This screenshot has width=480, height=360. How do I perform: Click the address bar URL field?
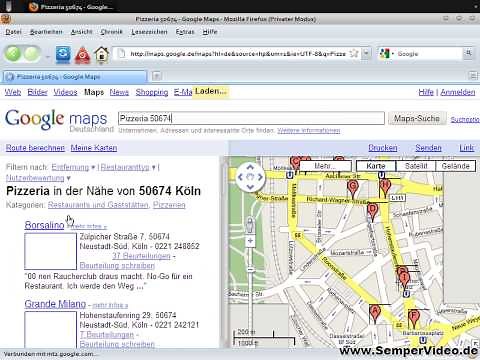[x=237, y=54]
